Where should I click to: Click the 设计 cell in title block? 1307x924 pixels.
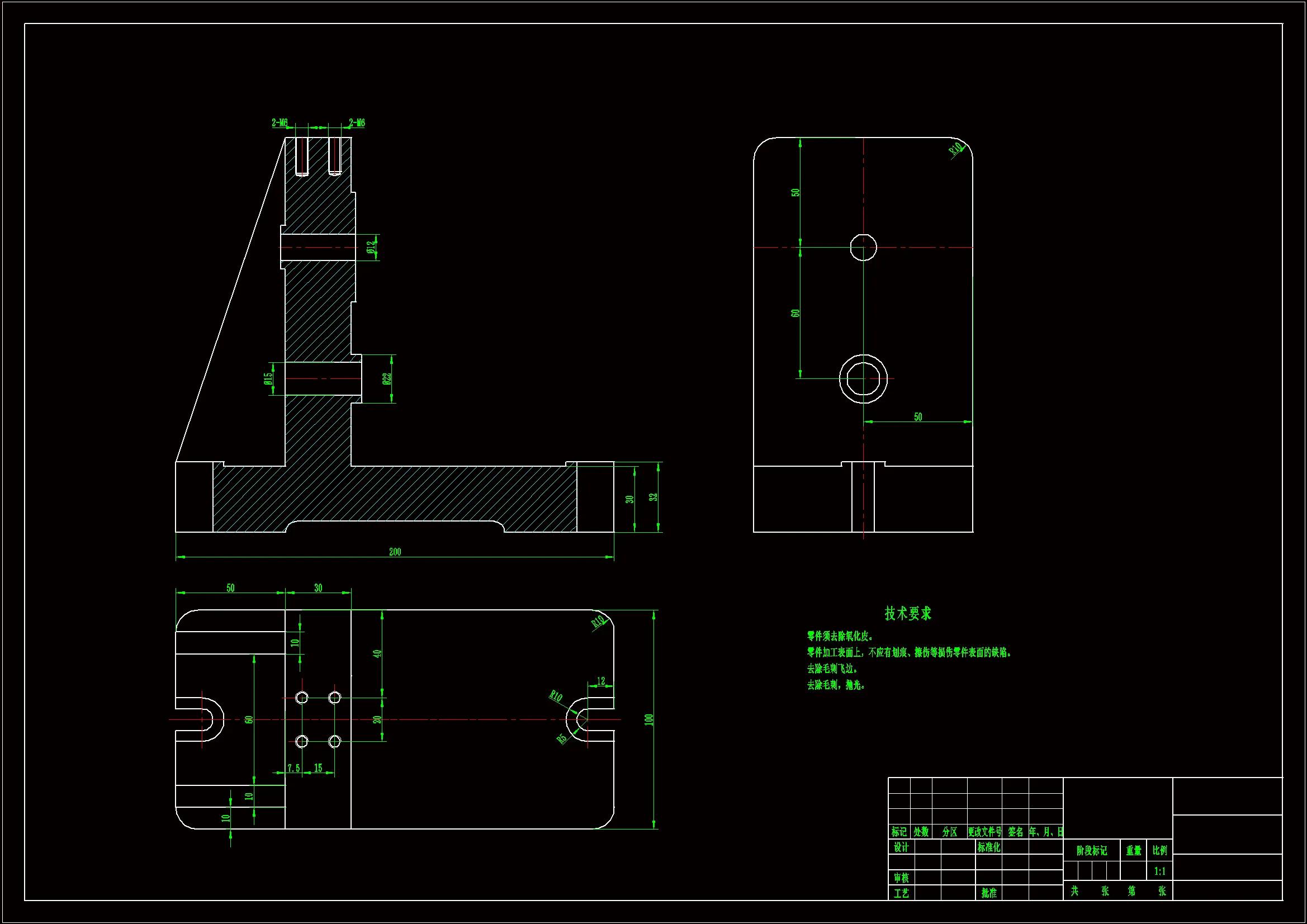click(901, 847)
